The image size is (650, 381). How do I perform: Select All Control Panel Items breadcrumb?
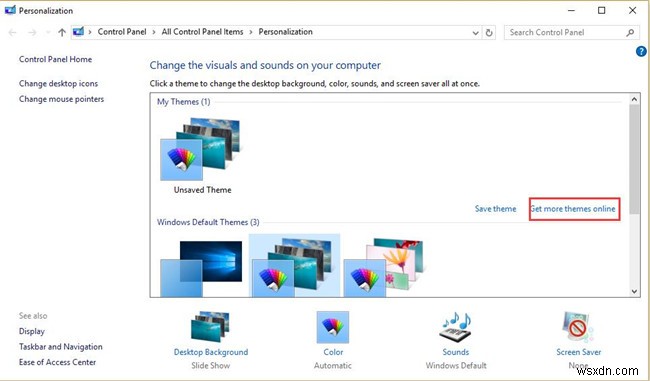(x=202, y=32)
